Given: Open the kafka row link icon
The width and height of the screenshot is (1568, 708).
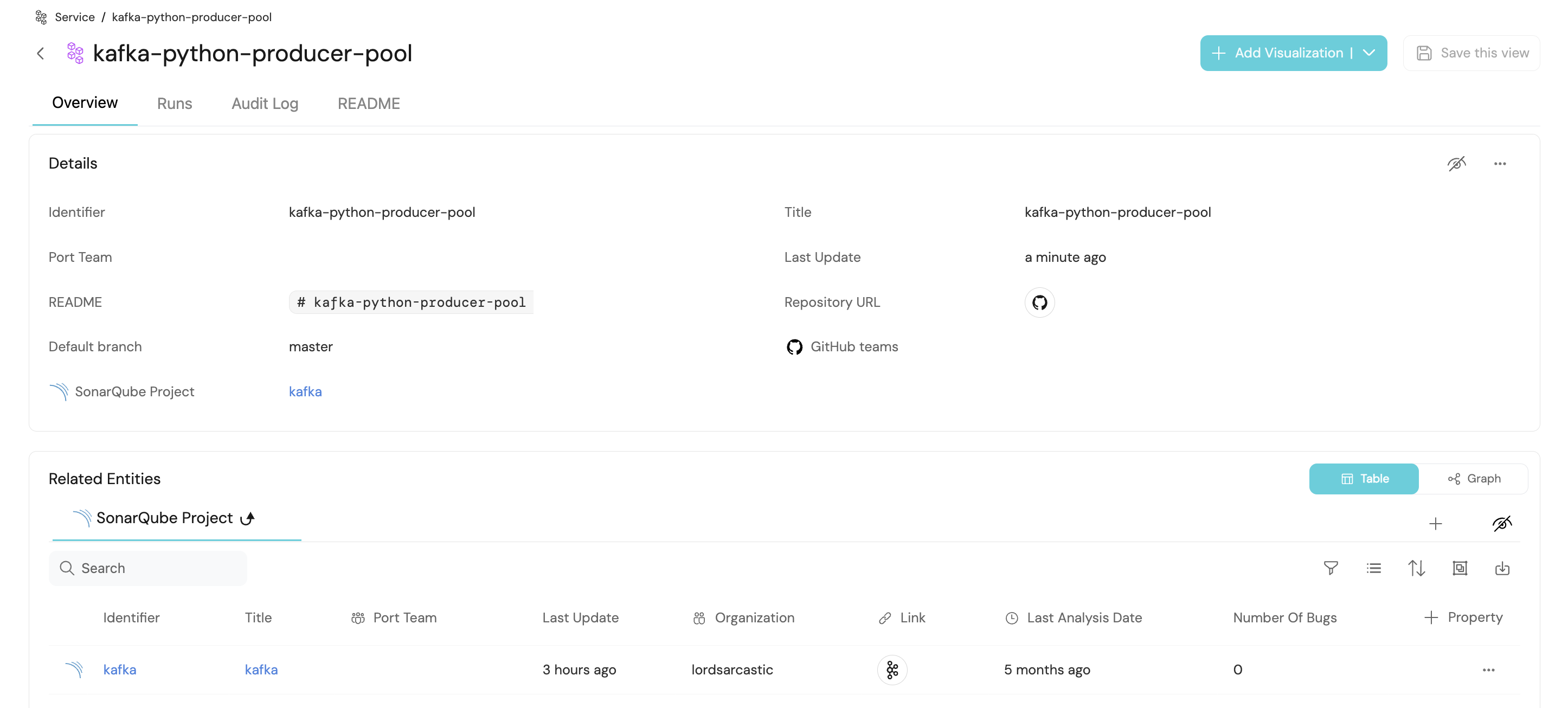Looking at the screenshot, I should point(892,670).
